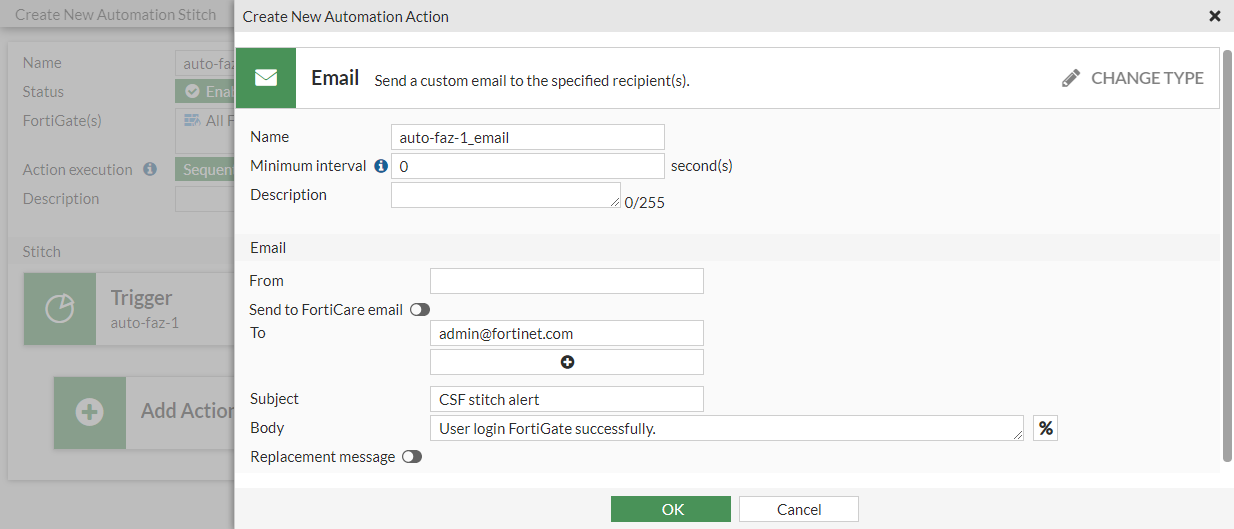Enable Send to FortiCare email toggle
1234x529 pixels.
click(420, 310)
